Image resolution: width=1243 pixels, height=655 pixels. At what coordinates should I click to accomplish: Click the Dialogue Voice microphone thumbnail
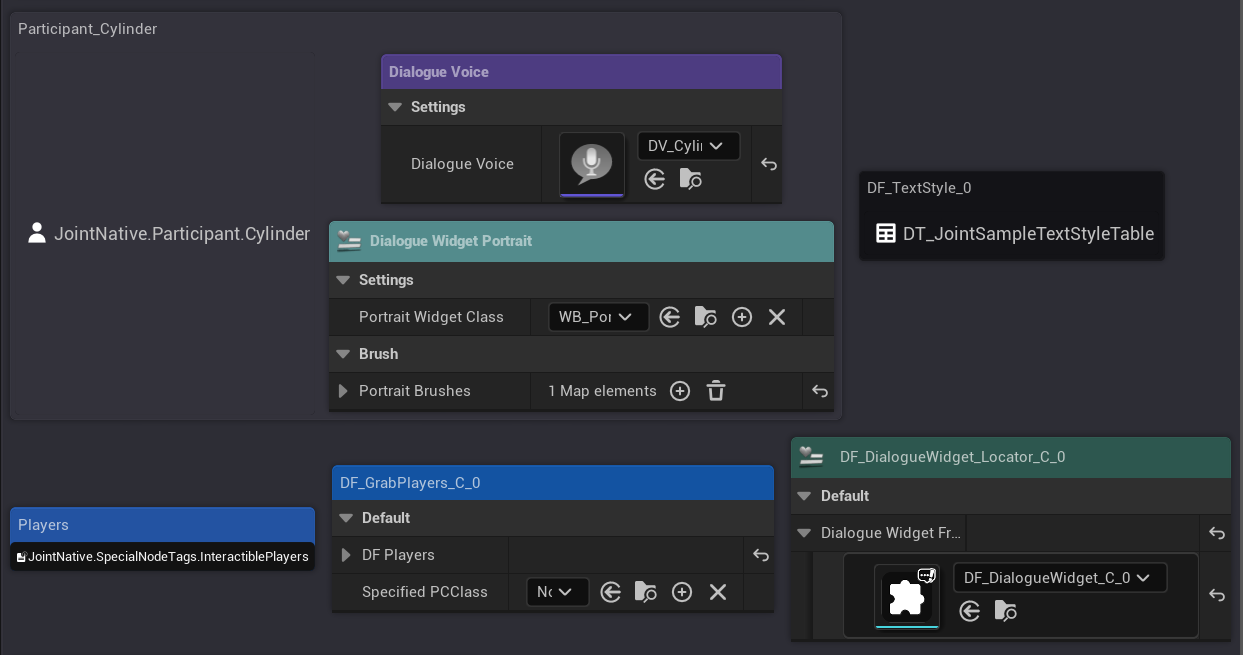591,164
